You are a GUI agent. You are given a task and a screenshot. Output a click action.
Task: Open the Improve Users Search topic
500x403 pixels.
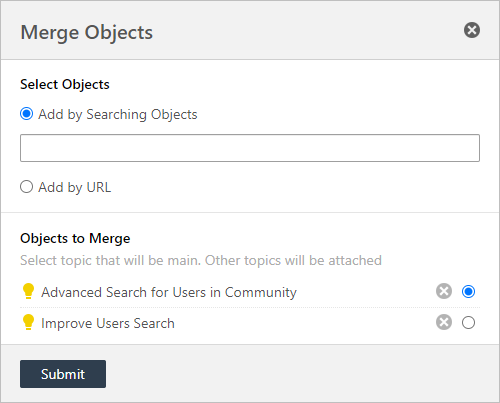click(x=108, y=323)
